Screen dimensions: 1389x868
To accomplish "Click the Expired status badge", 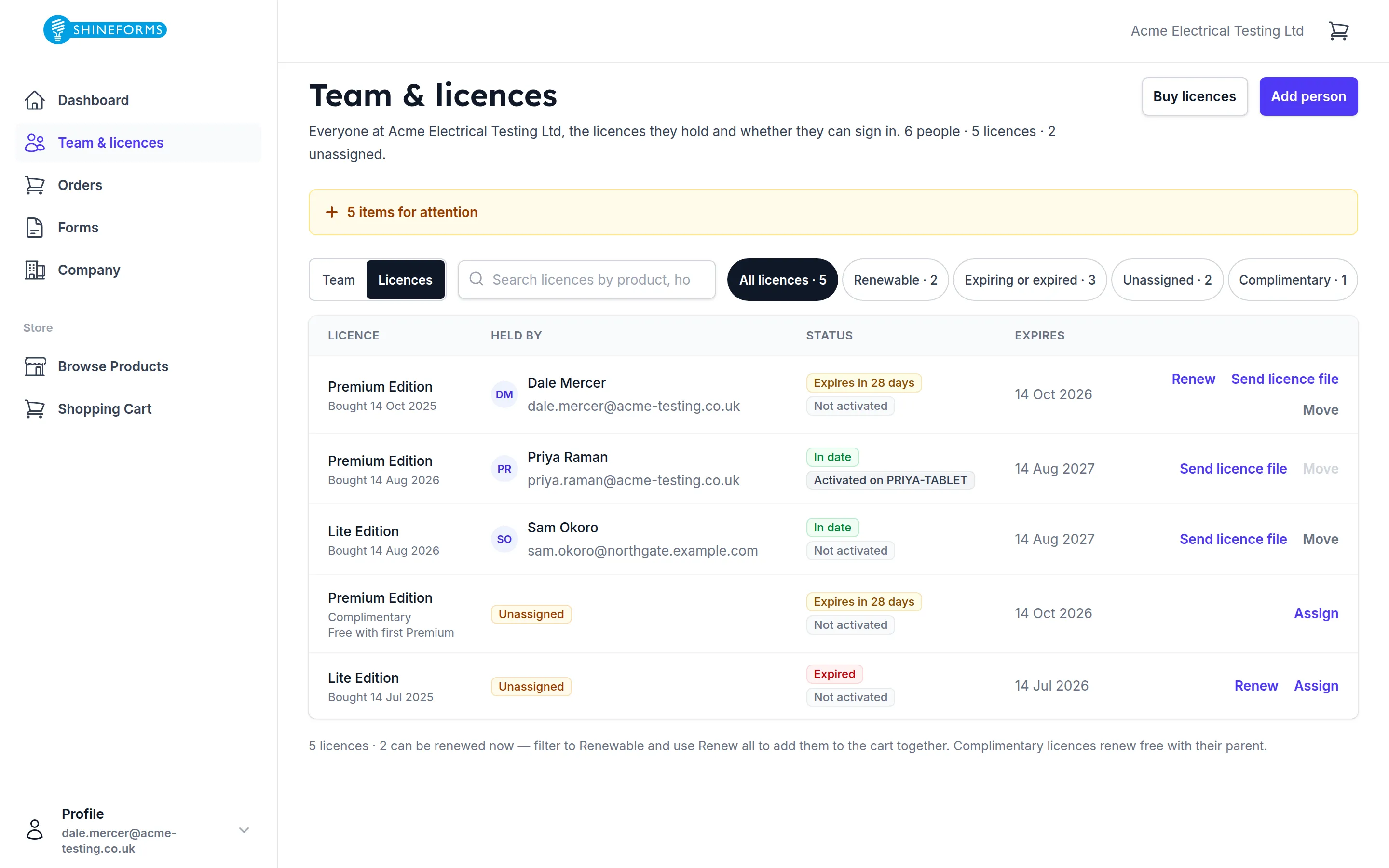I will coord(834,674).
